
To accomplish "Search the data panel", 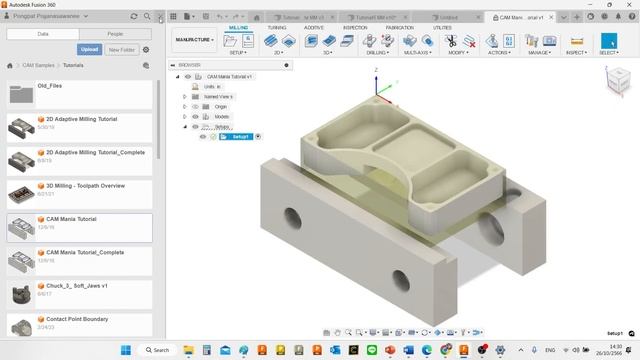I will click(147, 16).
